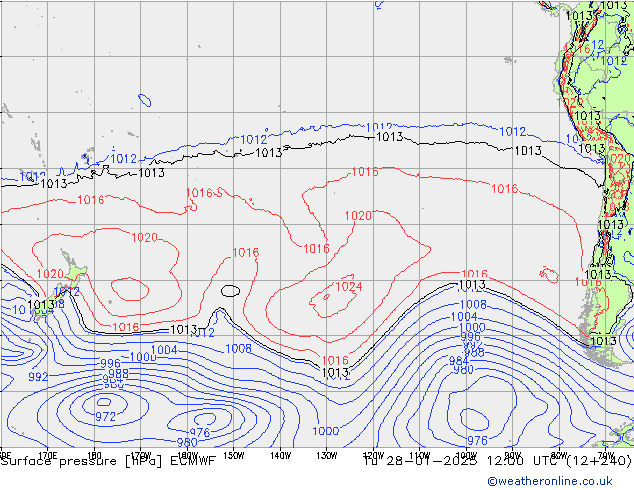Click the 988 isobar label
Viewport: 634px width, 490px height.
[x=117, y=373]
